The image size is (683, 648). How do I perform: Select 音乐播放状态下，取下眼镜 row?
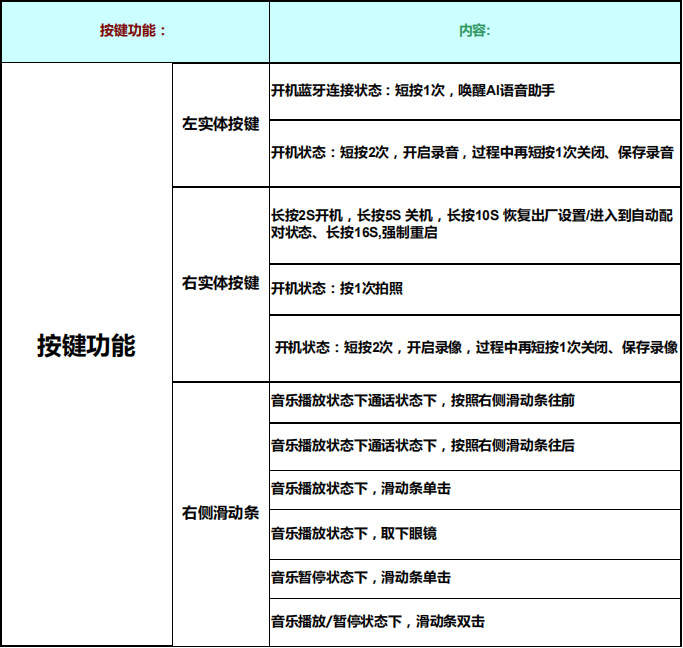tap(475, 535)
